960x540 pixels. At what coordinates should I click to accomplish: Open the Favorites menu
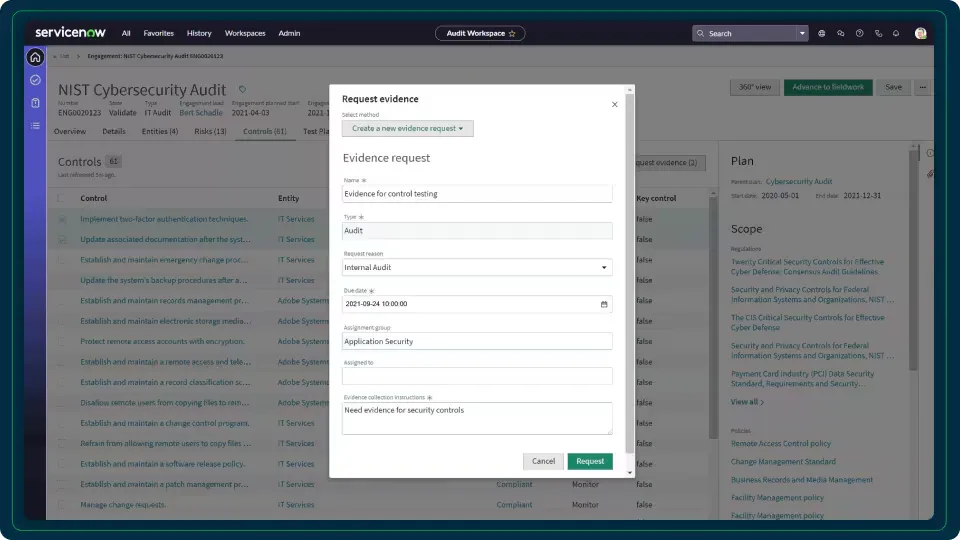click(159, 33)
